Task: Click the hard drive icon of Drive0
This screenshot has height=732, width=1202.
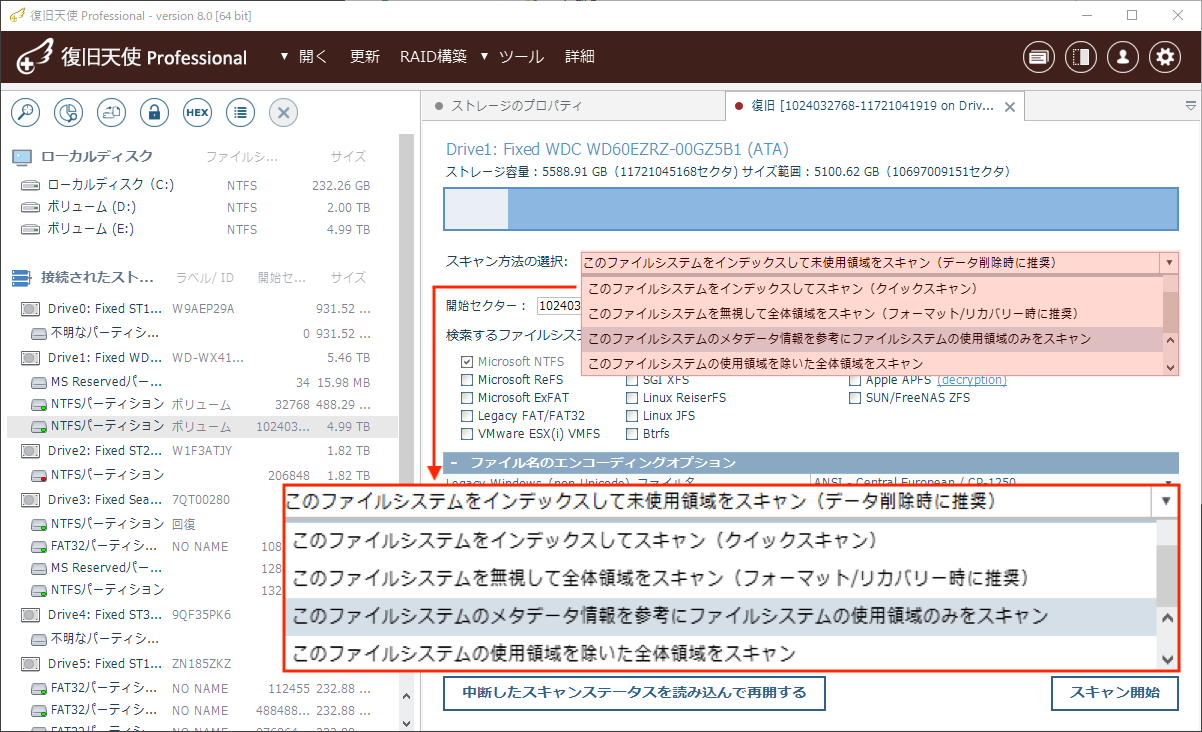Action: pyautogui.click(x=31, y=309)
